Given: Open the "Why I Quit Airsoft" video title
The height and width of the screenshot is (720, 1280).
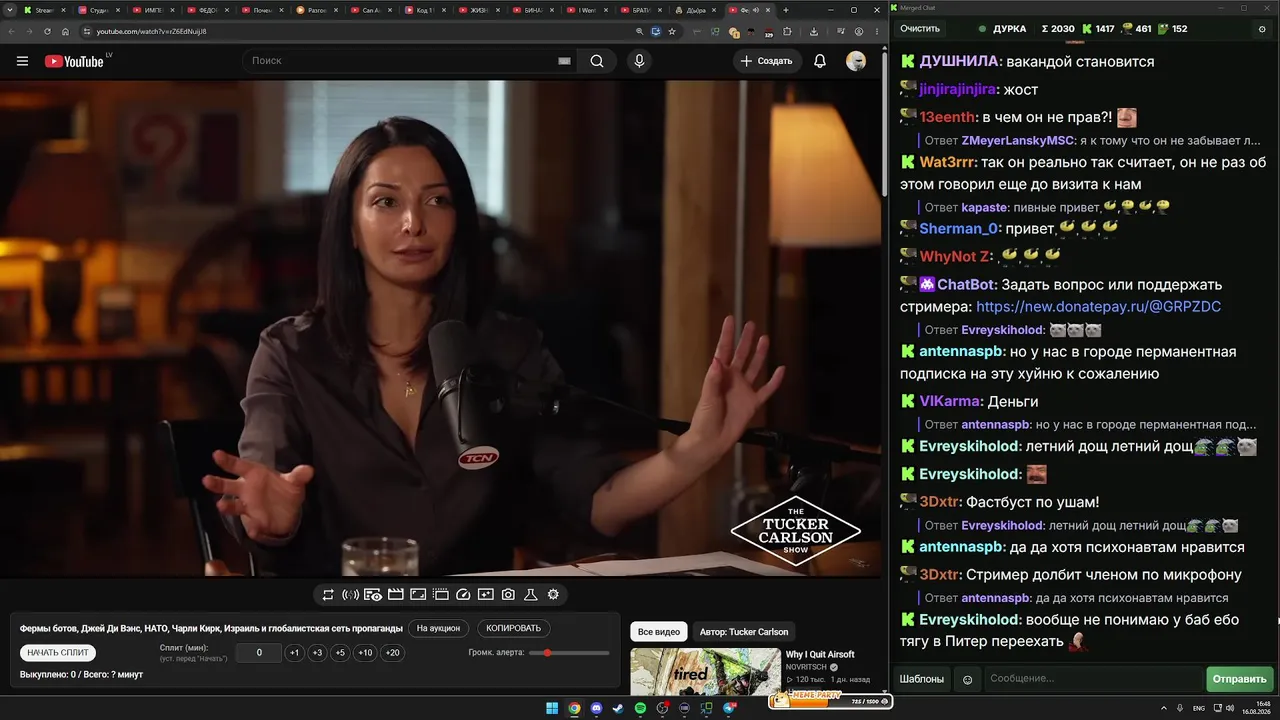Looking at the screenshot, I should pyautogui.click(x=820, y=655).
